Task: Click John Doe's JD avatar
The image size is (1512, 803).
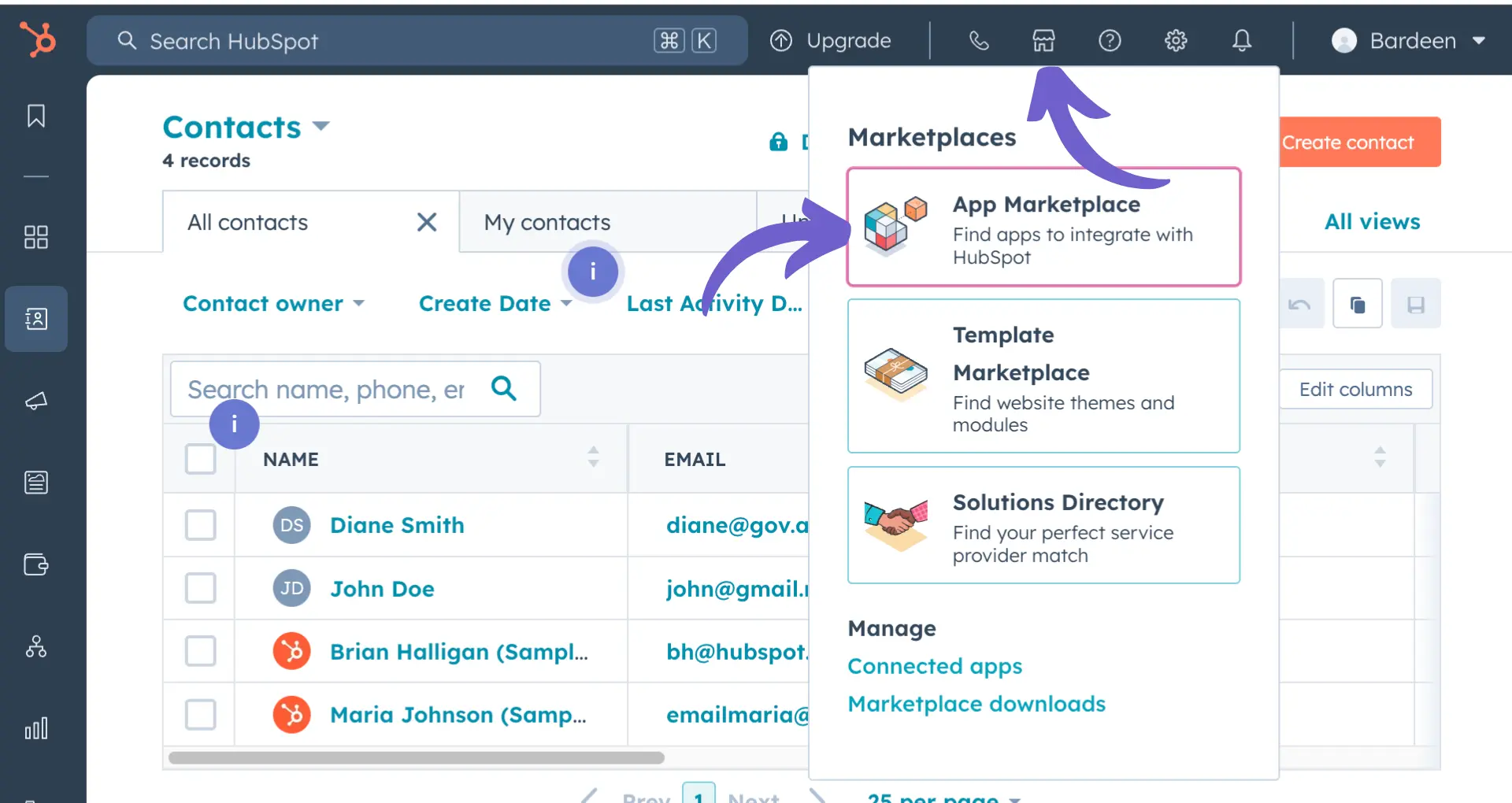Action: click(x=291, y=588)
